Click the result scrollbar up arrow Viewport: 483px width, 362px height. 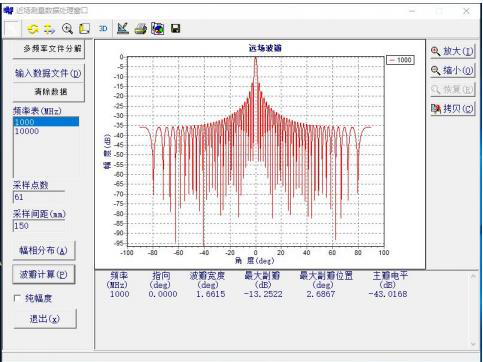click(473, 276)
